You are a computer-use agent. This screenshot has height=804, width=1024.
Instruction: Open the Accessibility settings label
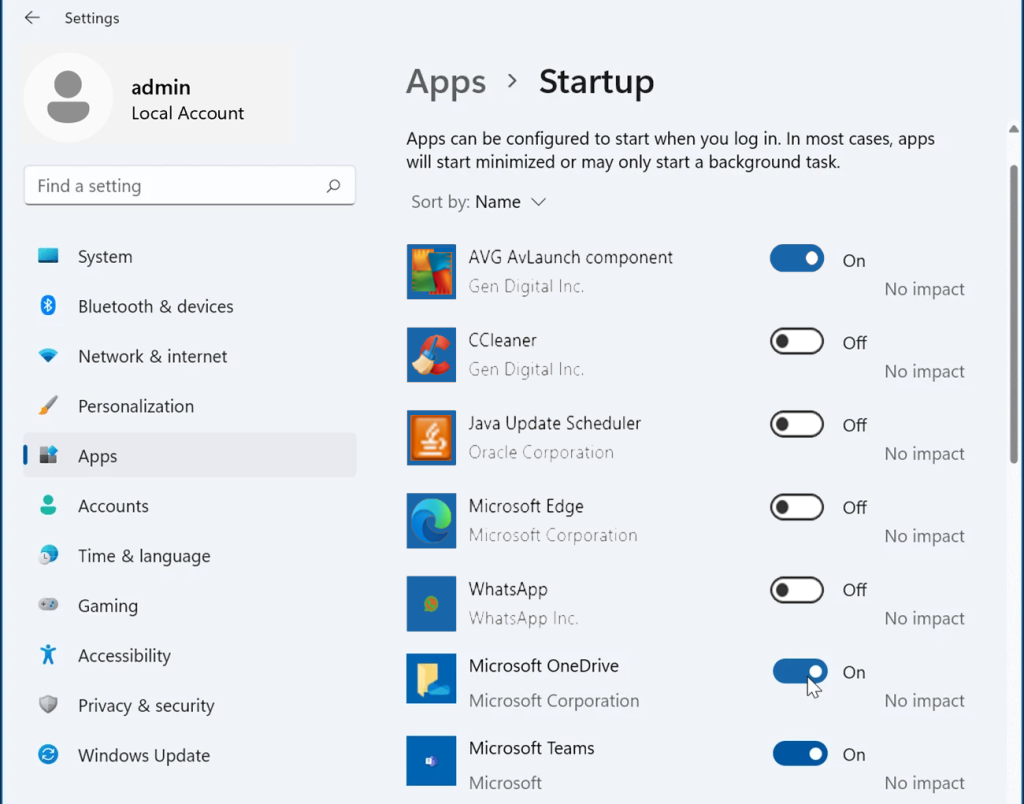[124, 655]
